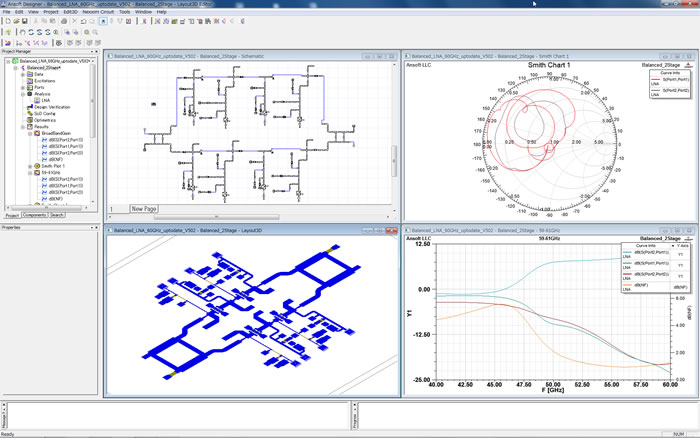
Task: Click red S(Port1,Port1) swatch in Smith Chart legend
Action: point(655,79)
